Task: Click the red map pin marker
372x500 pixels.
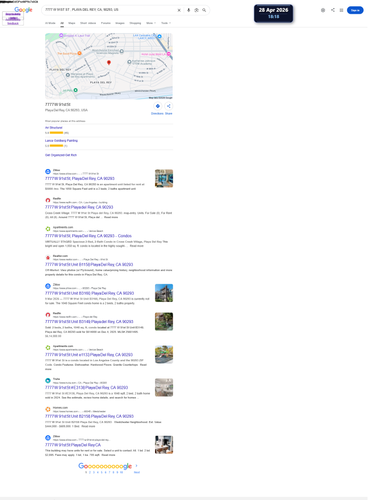Action: [109, 62]
